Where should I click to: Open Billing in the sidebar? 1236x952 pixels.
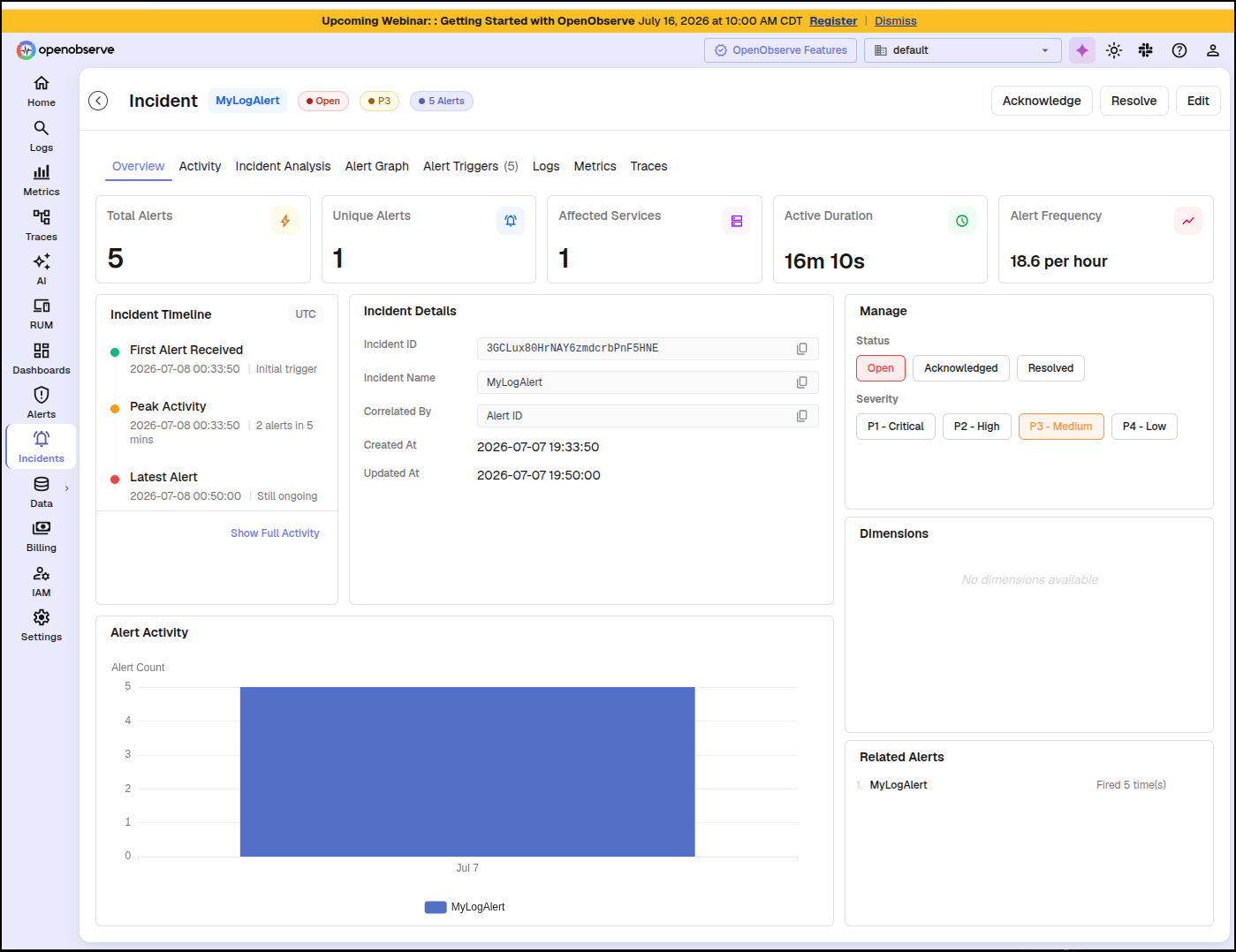41,536
